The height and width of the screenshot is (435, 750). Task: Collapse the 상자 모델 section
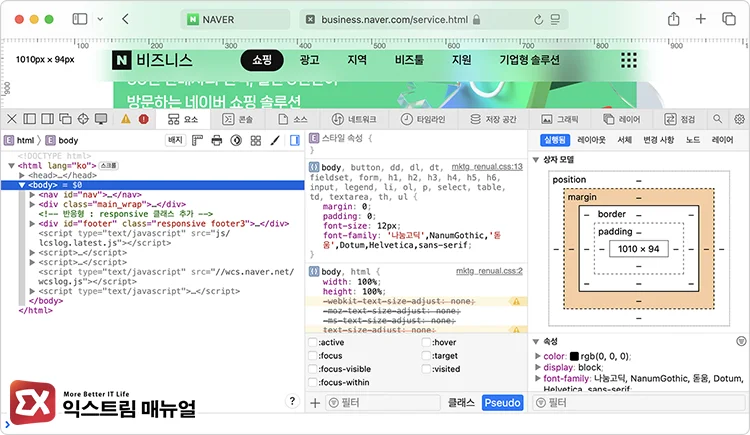536,159
